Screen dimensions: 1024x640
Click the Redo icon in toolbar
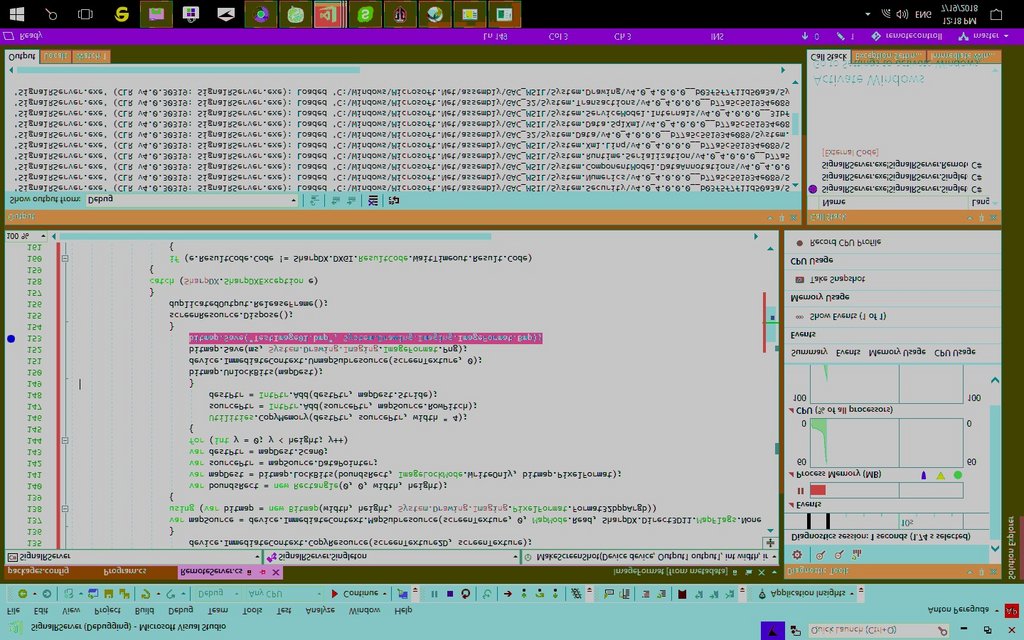171,594
